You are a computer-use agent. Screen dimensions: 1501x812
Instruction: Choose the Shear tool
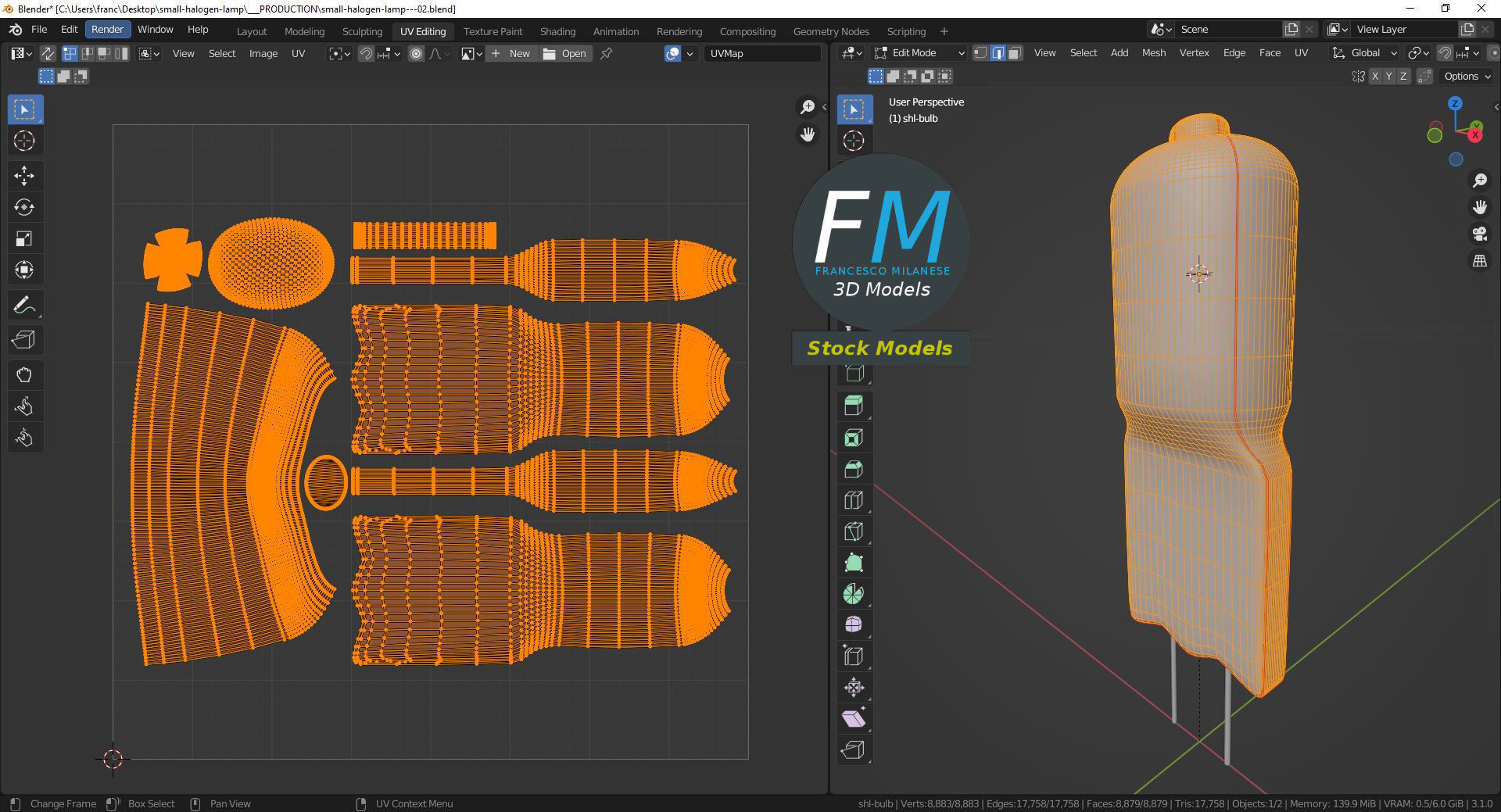854,719
